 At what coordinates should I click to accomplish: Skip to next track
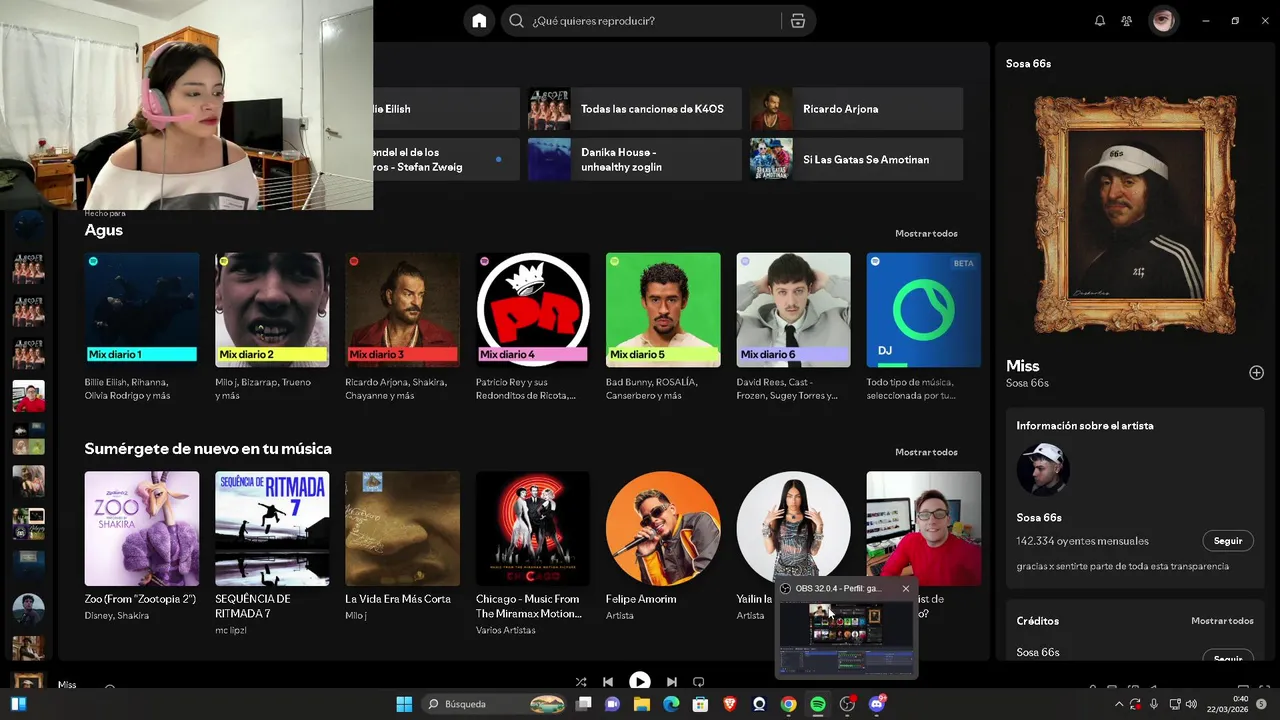point(672,682)
